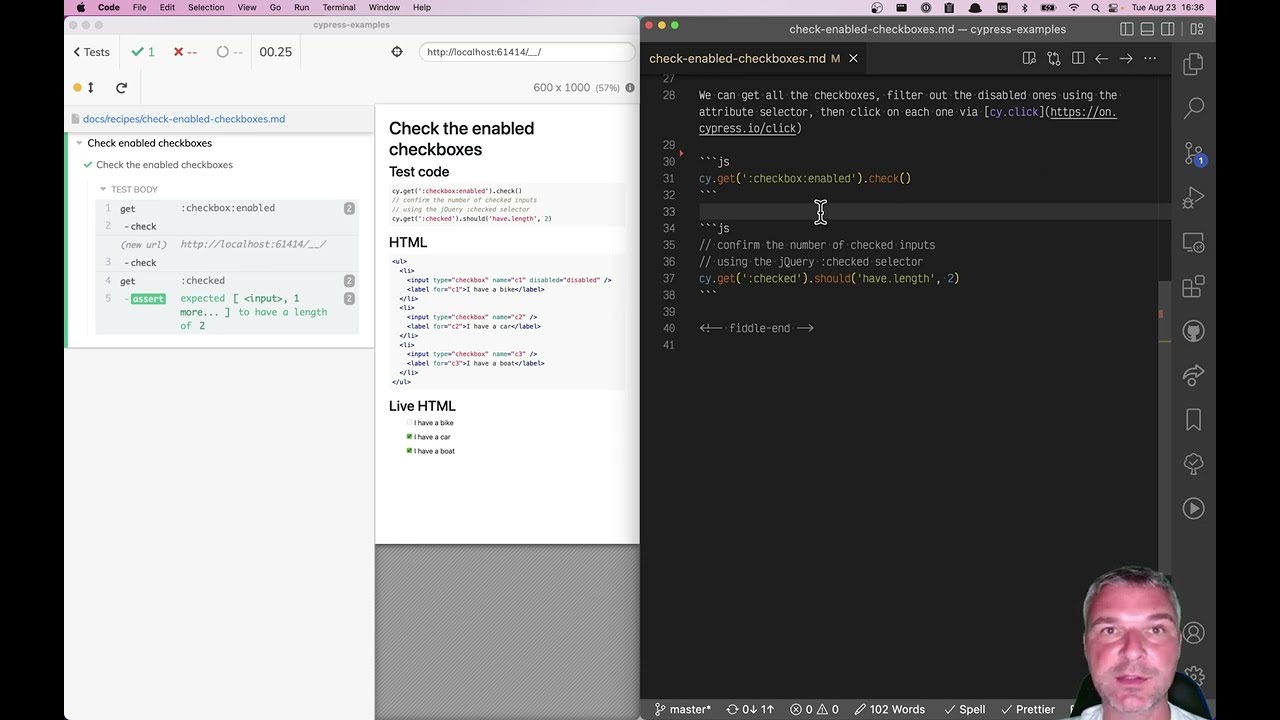Open the Terminal menu

(339, 8)
